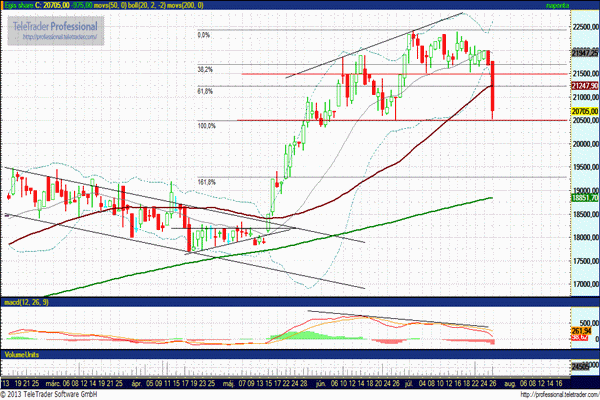600x400 pixels.
Task: Click the 20705,00 current price tag
Action: [x=584, y=112]
